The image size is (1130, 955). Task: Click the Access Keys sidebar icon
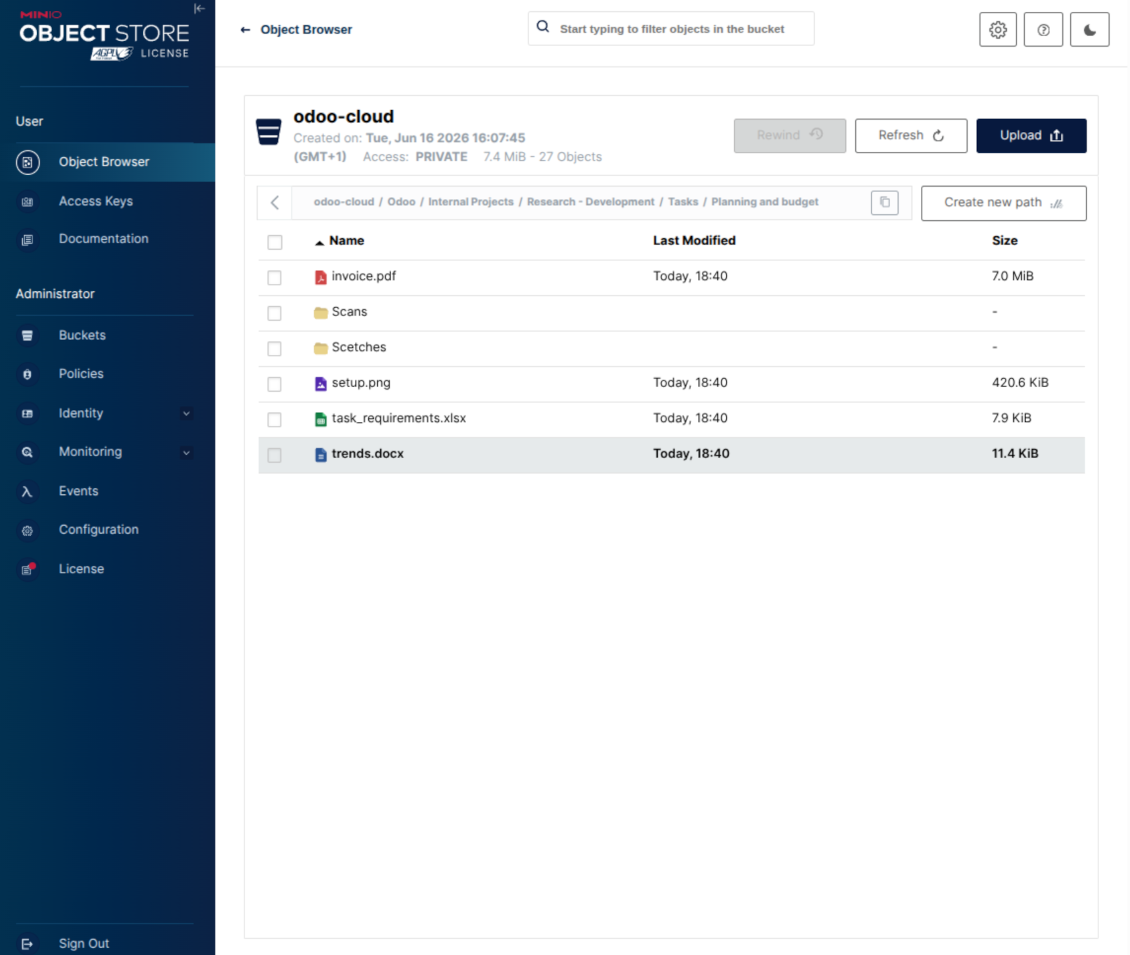(27, 202)
